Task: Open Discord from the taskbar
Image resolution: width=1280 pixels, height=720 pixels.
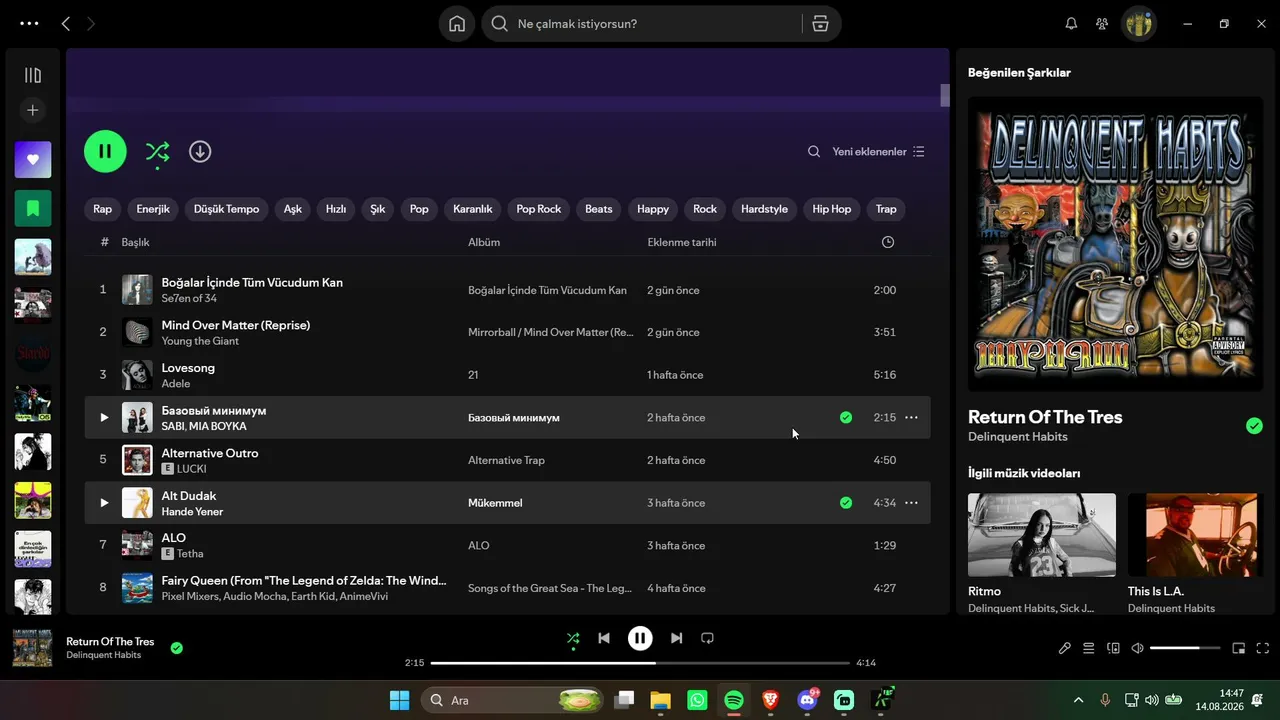Action: point(807,700)
